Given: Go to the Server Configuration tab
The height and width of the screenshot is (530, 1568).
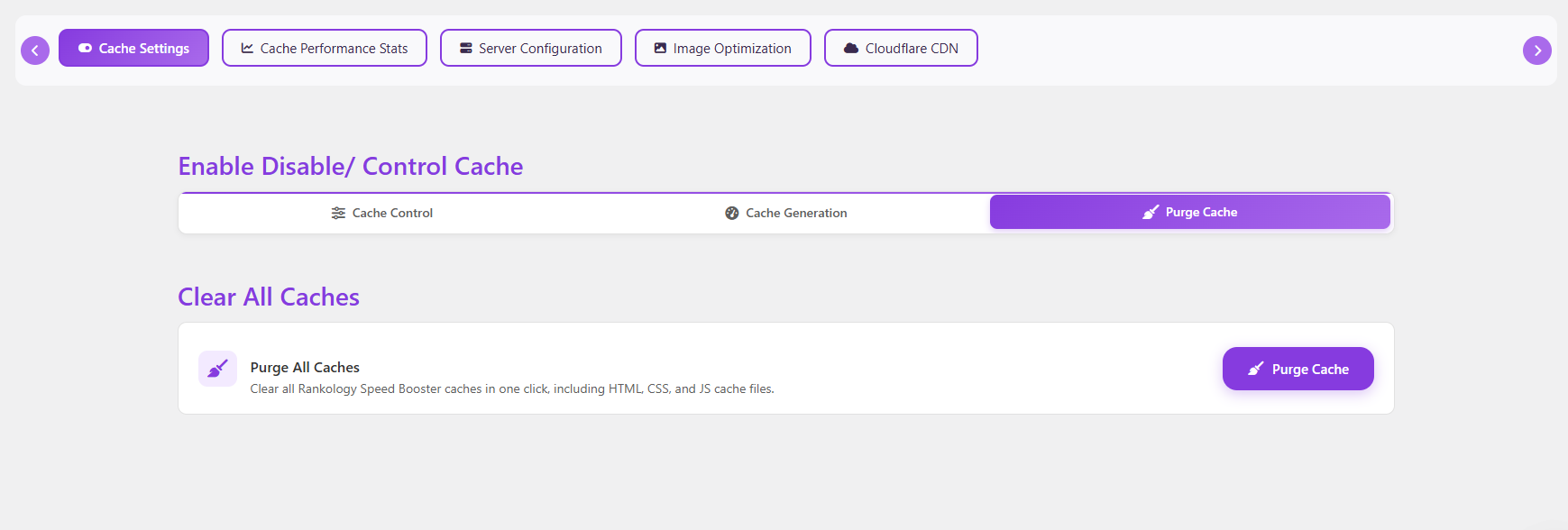Looking at the screenshot, I should pos(531,49).
